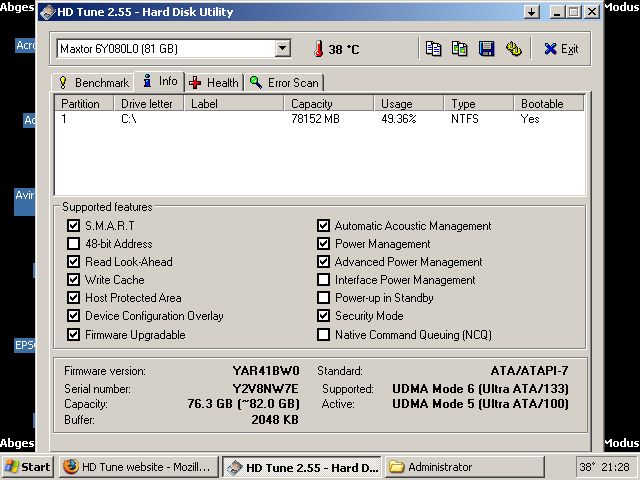The height and width of the screenshot is (480, 640).
Task: Save with the floppy disk icon
Action: [x=487, y=49]
